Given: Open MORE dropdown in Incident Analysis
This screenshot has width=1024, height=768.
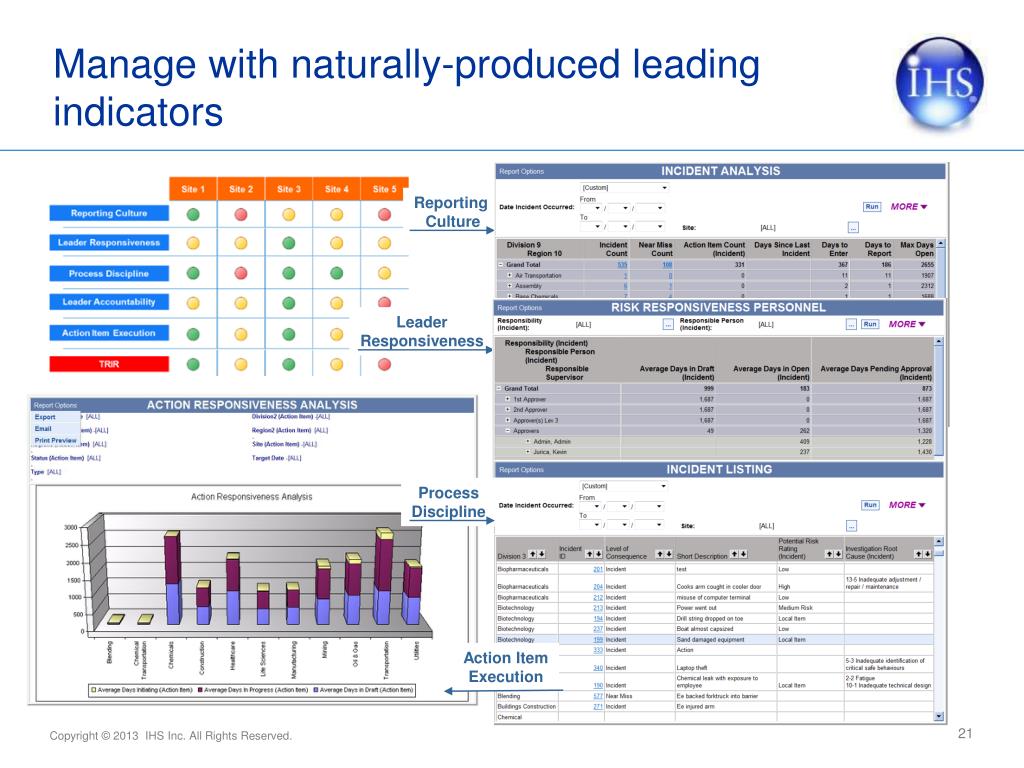Looking at the screenshot, I should coord(909,206).
